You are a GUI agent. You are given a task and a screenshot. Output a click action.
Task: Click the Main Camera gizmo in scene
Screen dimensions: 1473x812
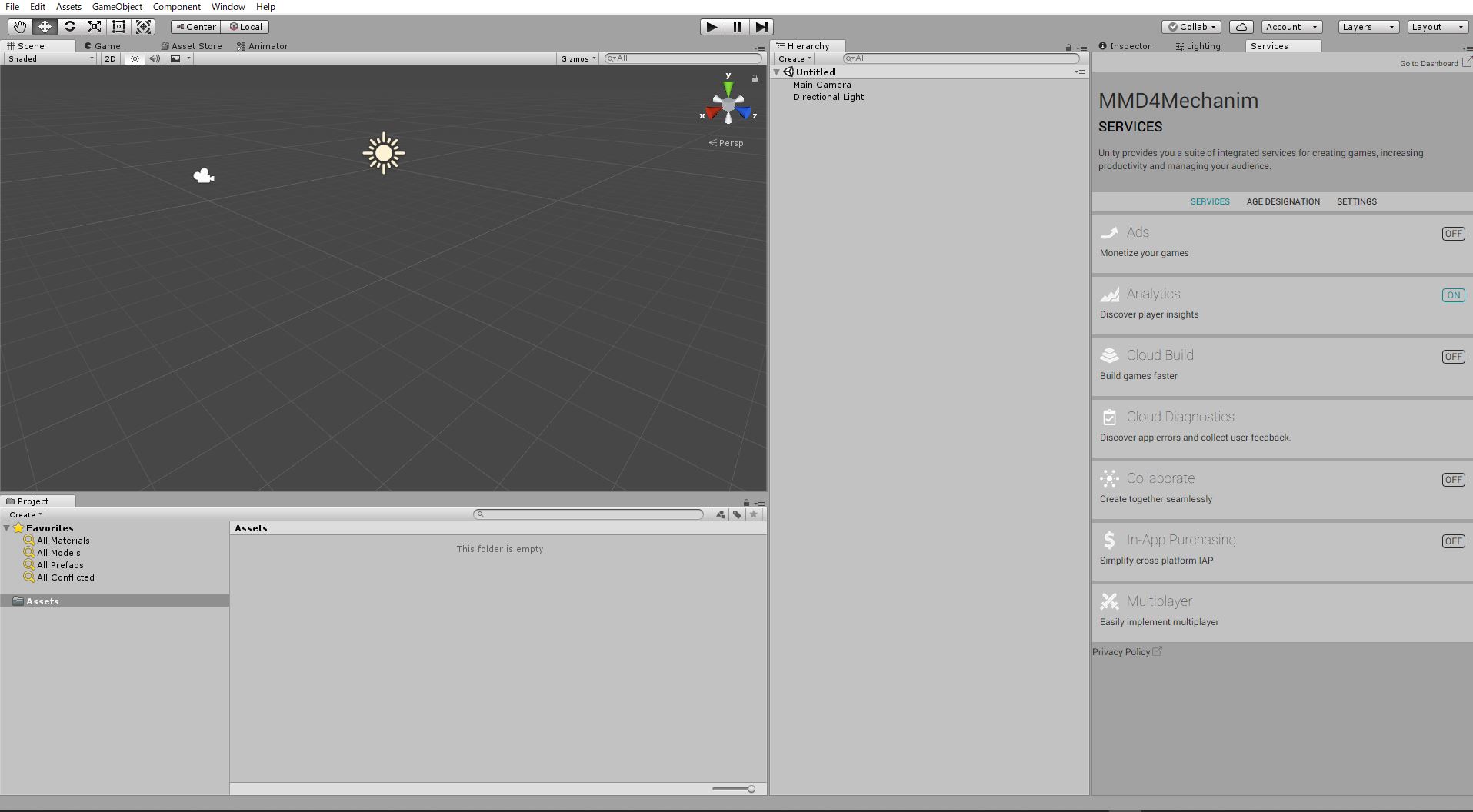(x=204, y=176)
